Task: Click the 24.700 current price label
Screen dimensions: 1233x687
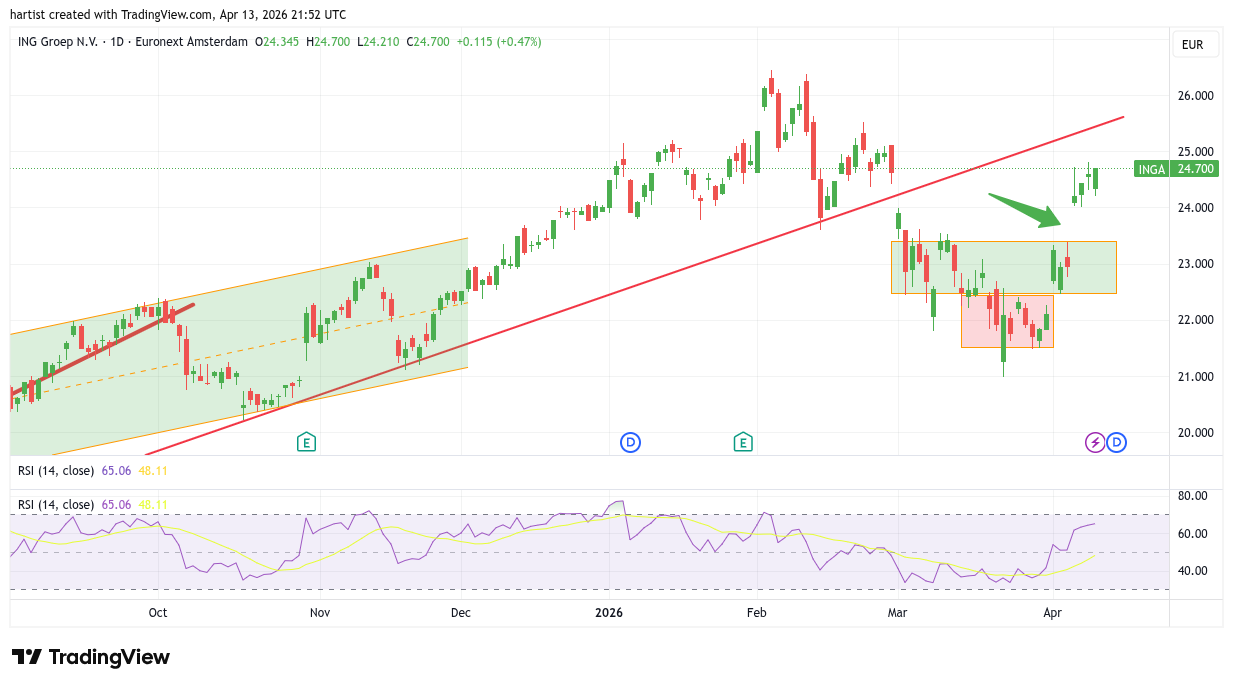Action: 1196,169
